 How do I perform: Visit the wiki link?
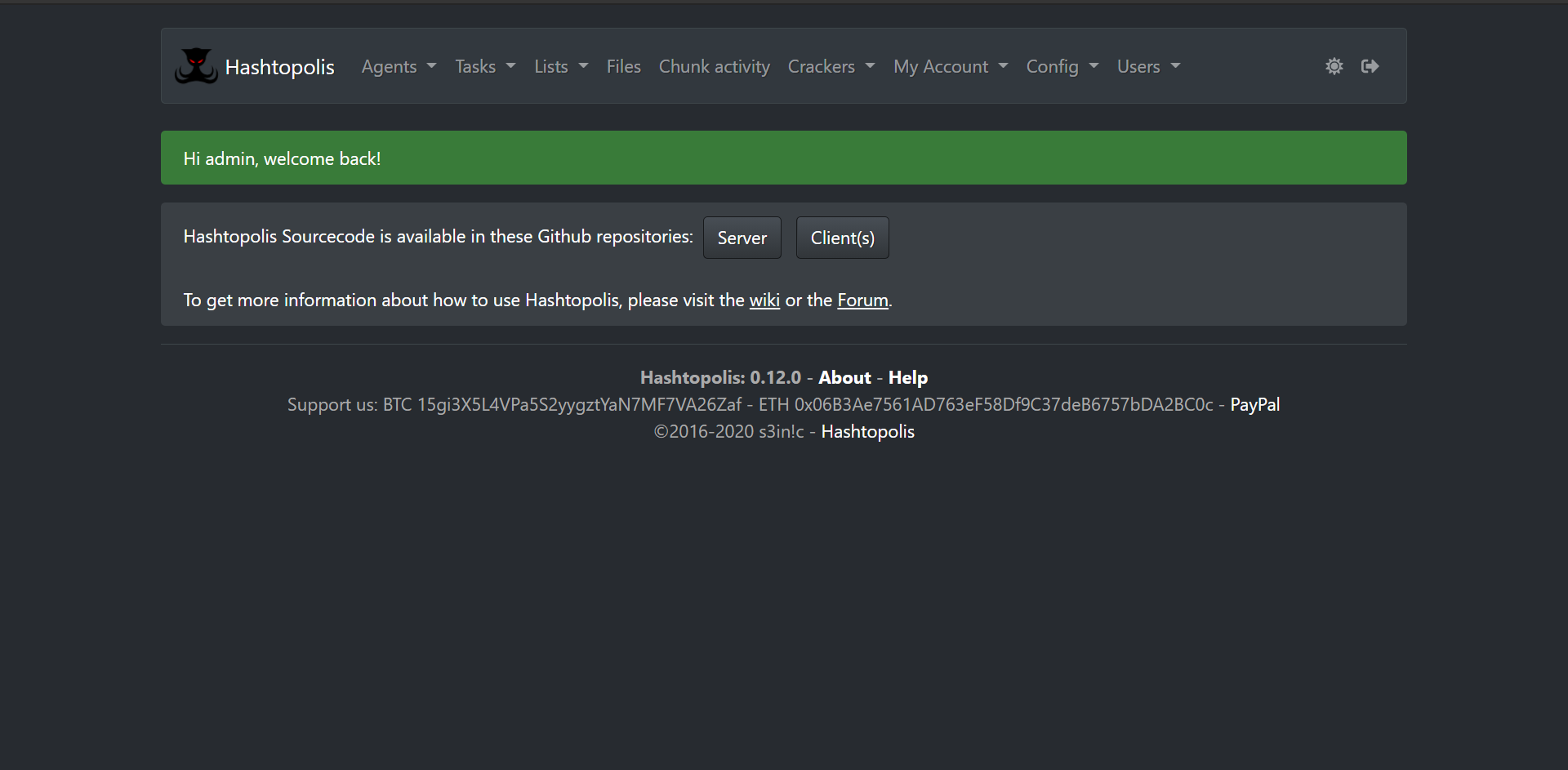pyautogui.click(x=764, y=300)
